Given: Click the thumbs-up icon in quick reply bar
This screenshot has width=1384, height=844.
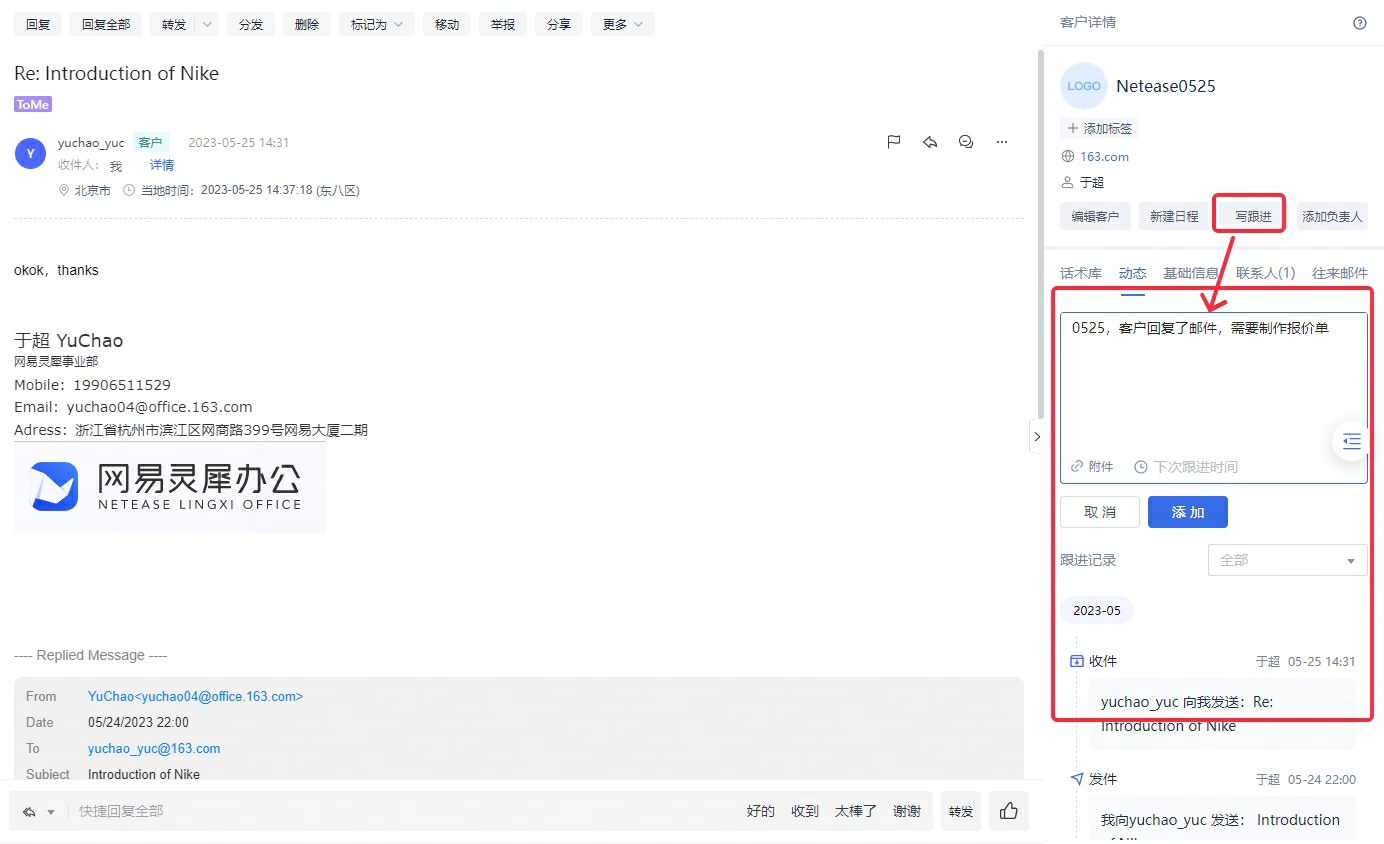Looking at the screenshot, I should 1009,811.
